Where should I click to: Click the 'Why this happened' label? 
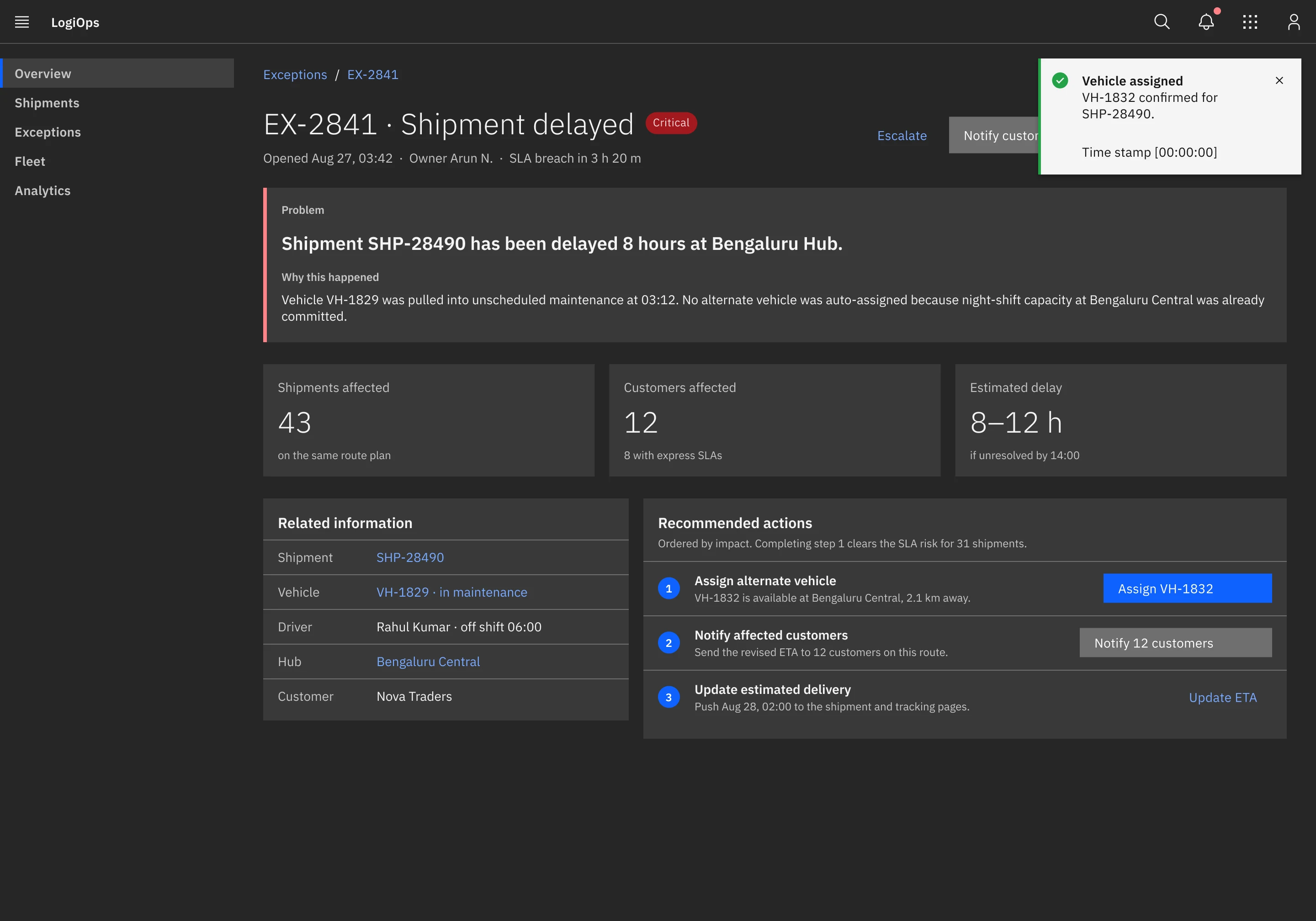coord(330,277)
